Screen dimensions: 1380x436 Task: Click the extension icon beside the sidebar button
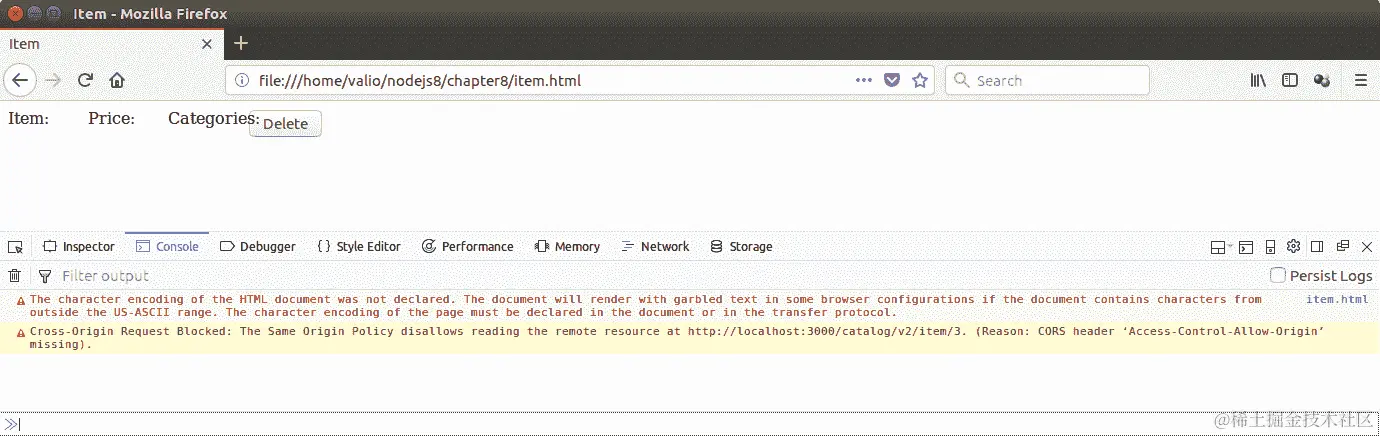pos(1322,81)
